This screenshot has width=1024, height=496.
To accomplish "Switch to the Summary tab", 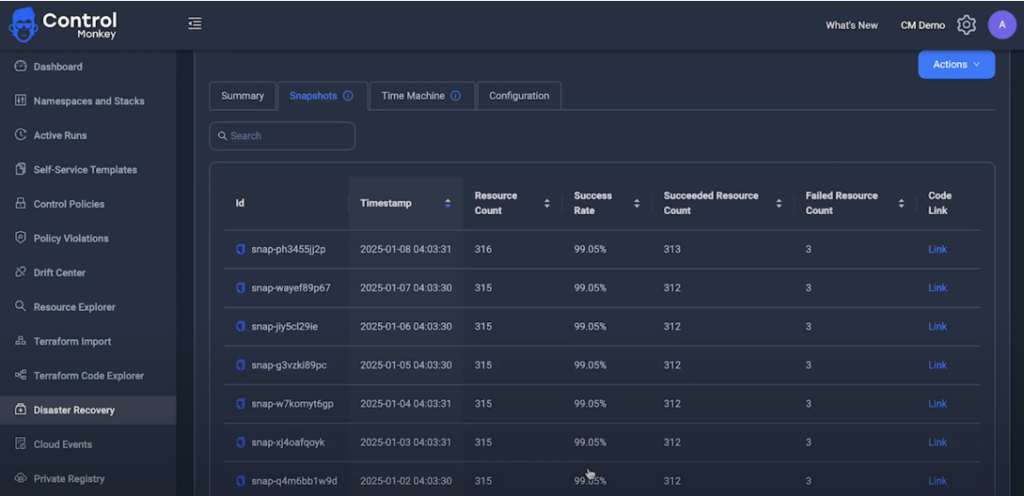I will click(242, 96).
